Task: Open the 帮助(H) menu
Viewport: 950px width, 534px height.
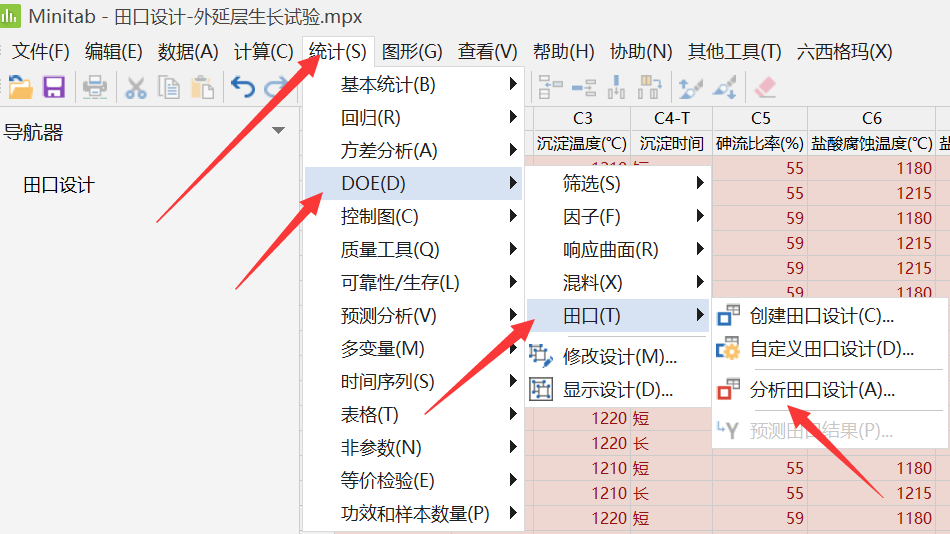Action: coord(563,52)
